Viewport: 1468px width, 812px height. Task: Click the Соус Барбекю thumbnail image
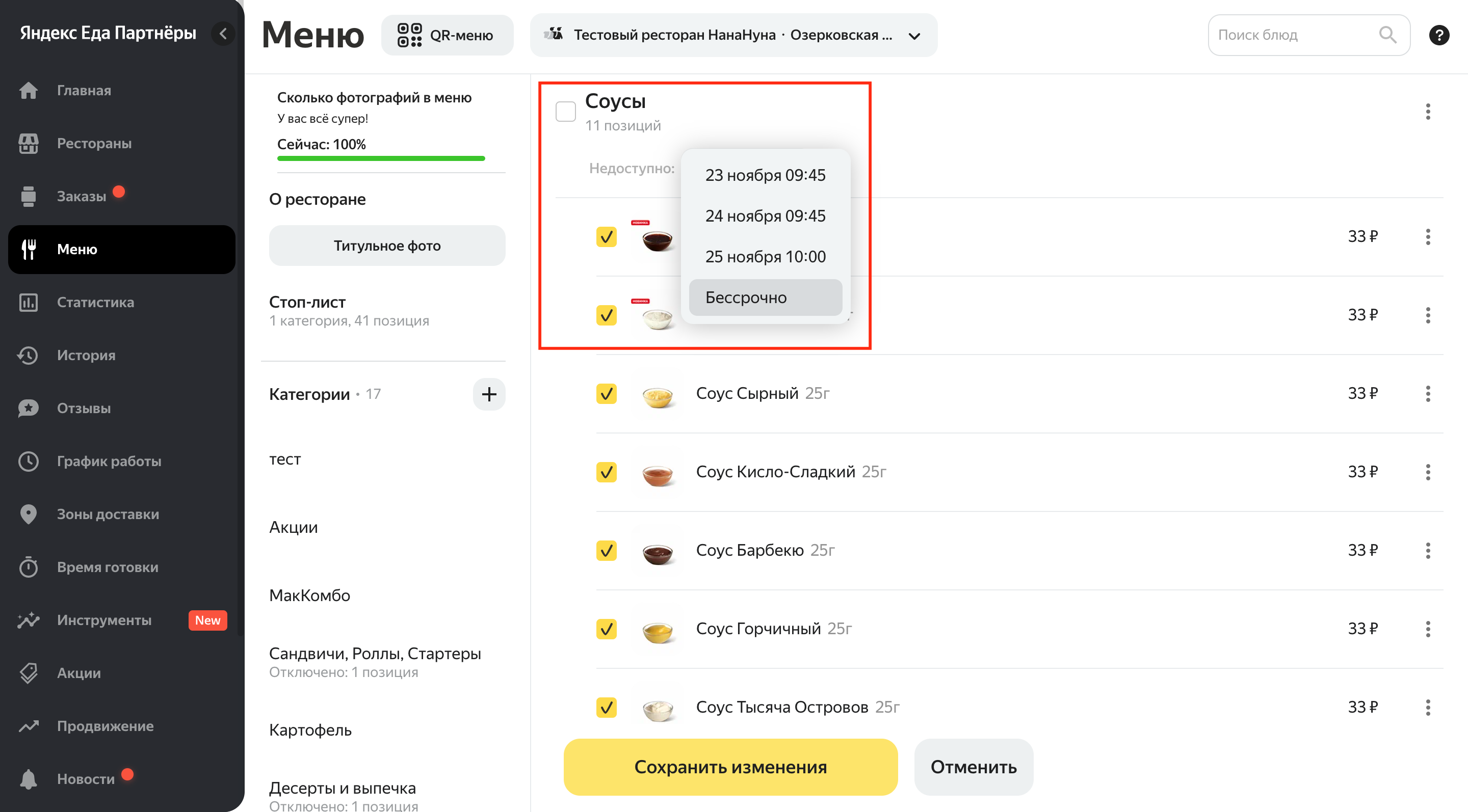(657, 551)
